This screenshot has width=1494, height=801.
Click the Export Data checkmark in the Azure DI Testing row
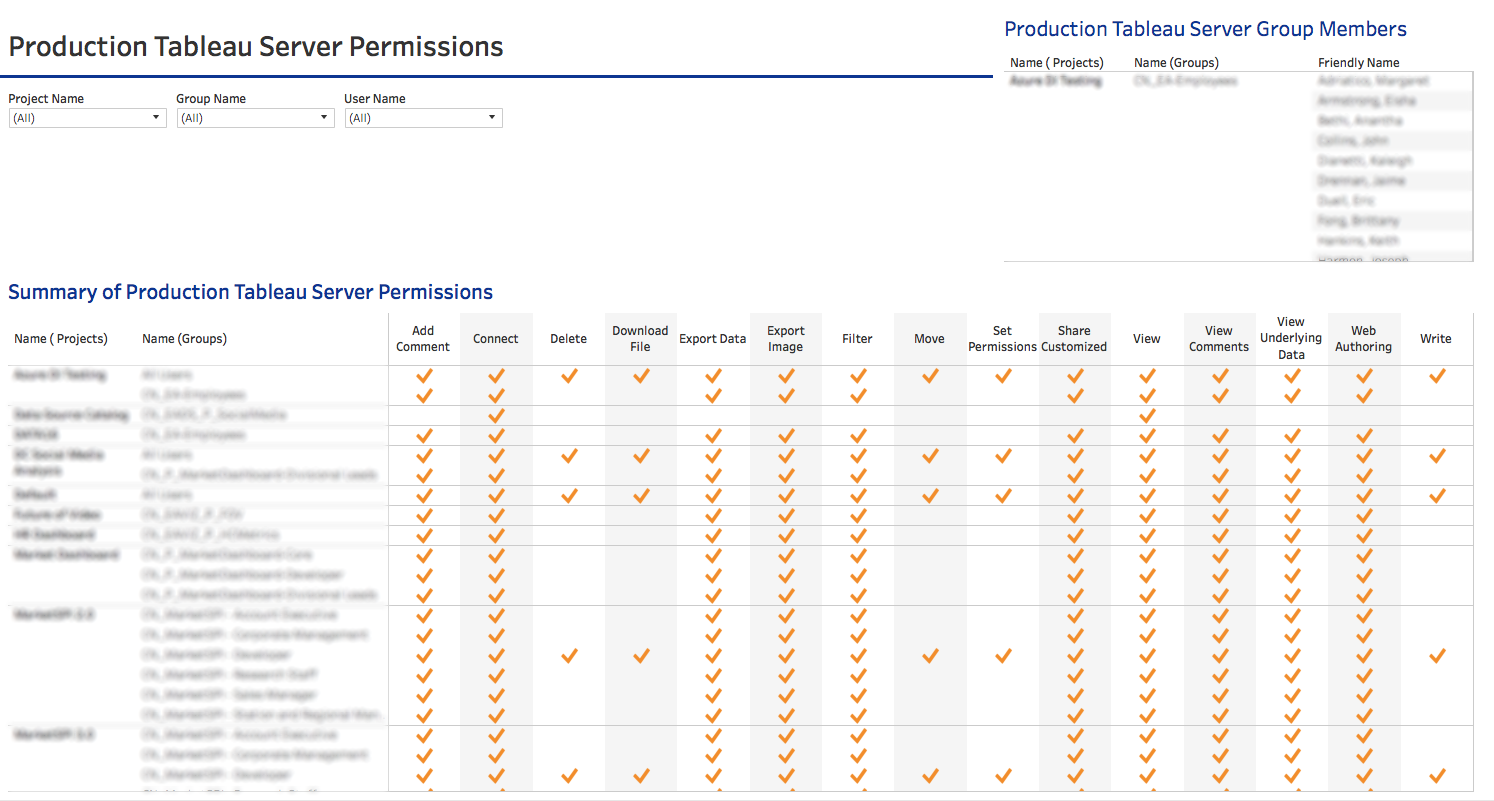point(712,375)
